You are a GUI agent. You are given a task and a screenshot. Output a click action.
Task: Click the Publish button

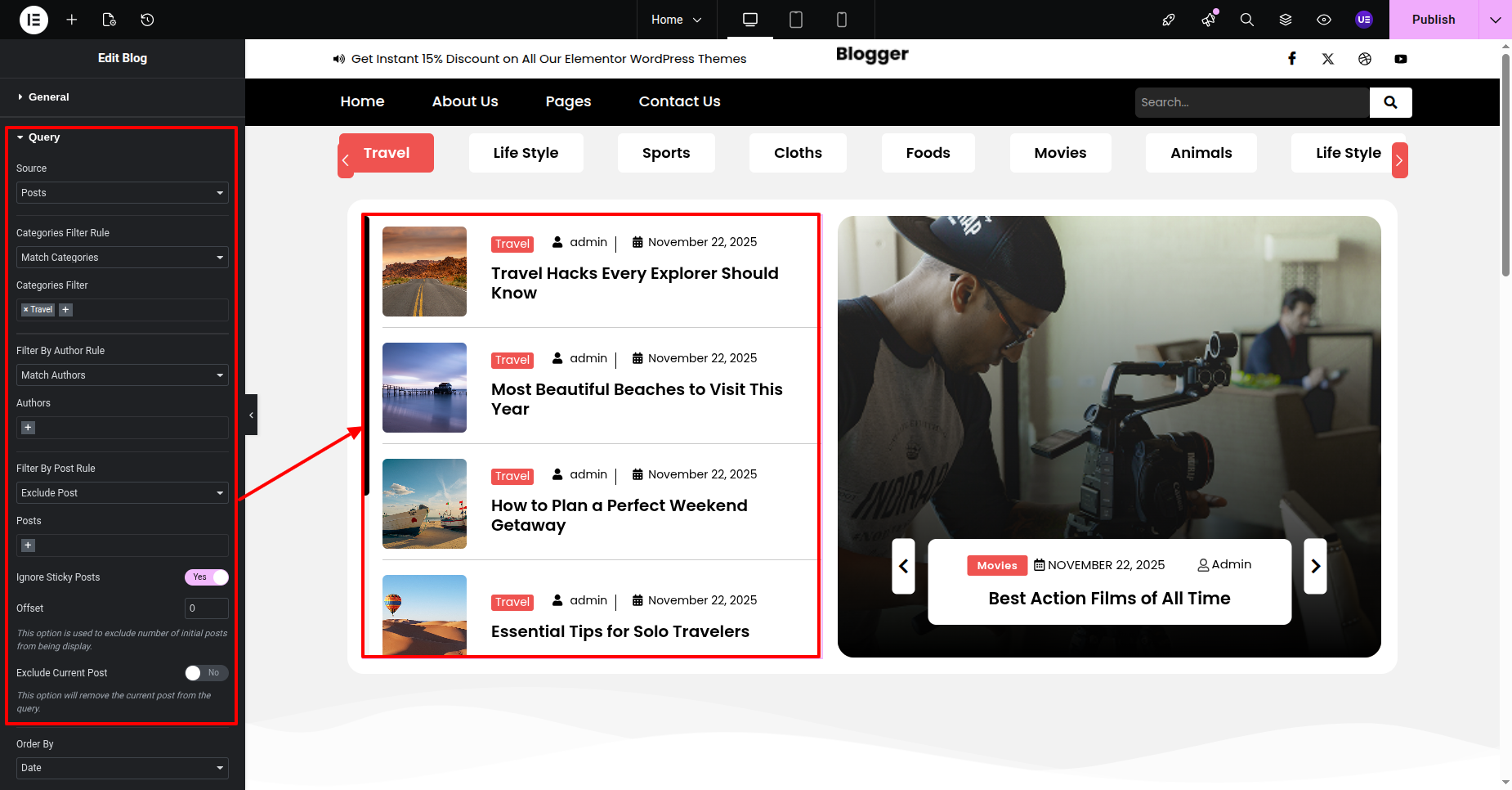(1433, 20)
